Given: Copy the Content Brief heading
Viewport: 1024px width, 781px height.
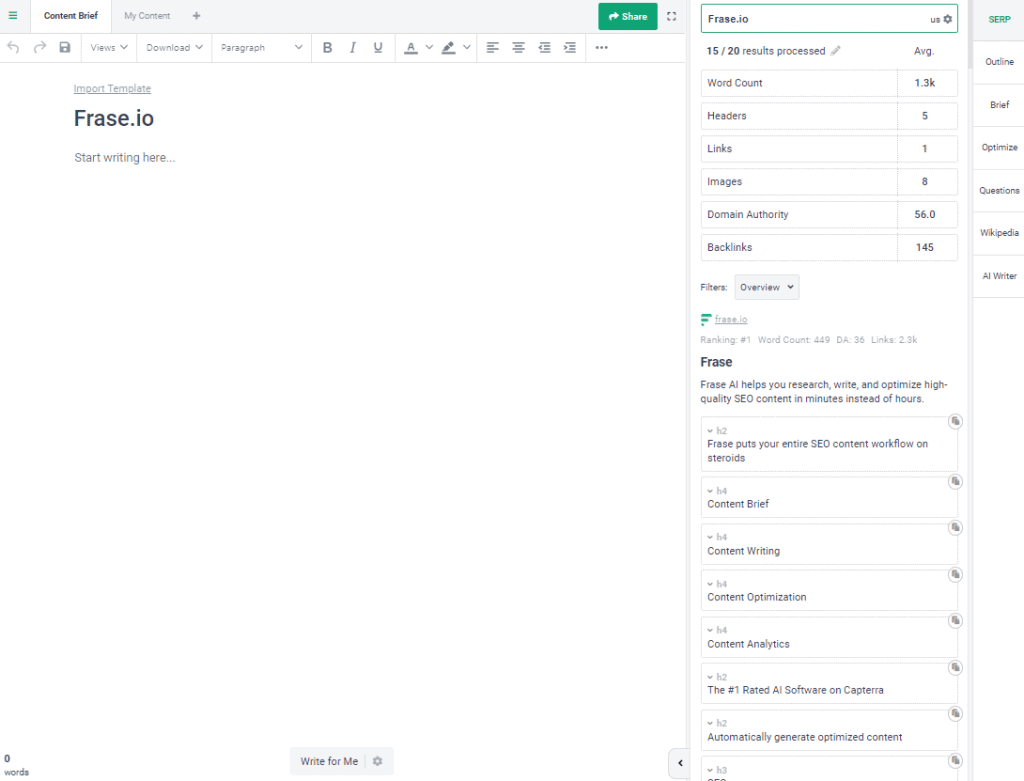Looking at the screenshot, I should pyautogui.click(x=955, y=481).
